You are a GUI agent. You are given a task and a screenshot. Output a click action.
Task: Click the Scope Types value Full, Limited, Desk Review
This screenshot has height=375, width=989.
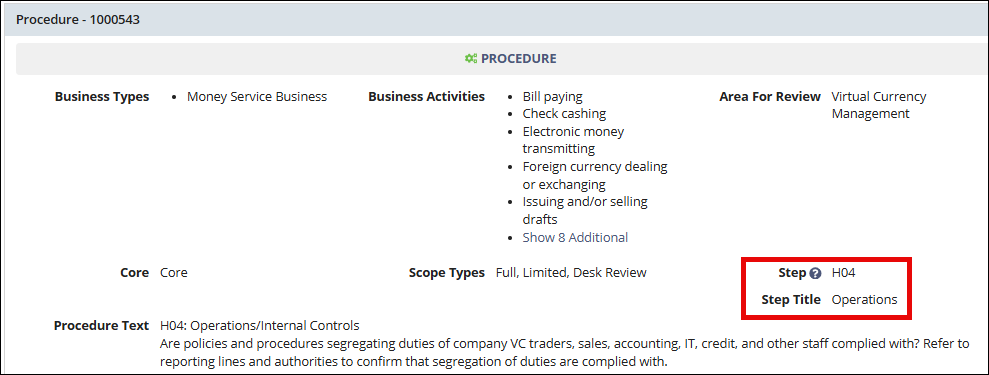571,273
